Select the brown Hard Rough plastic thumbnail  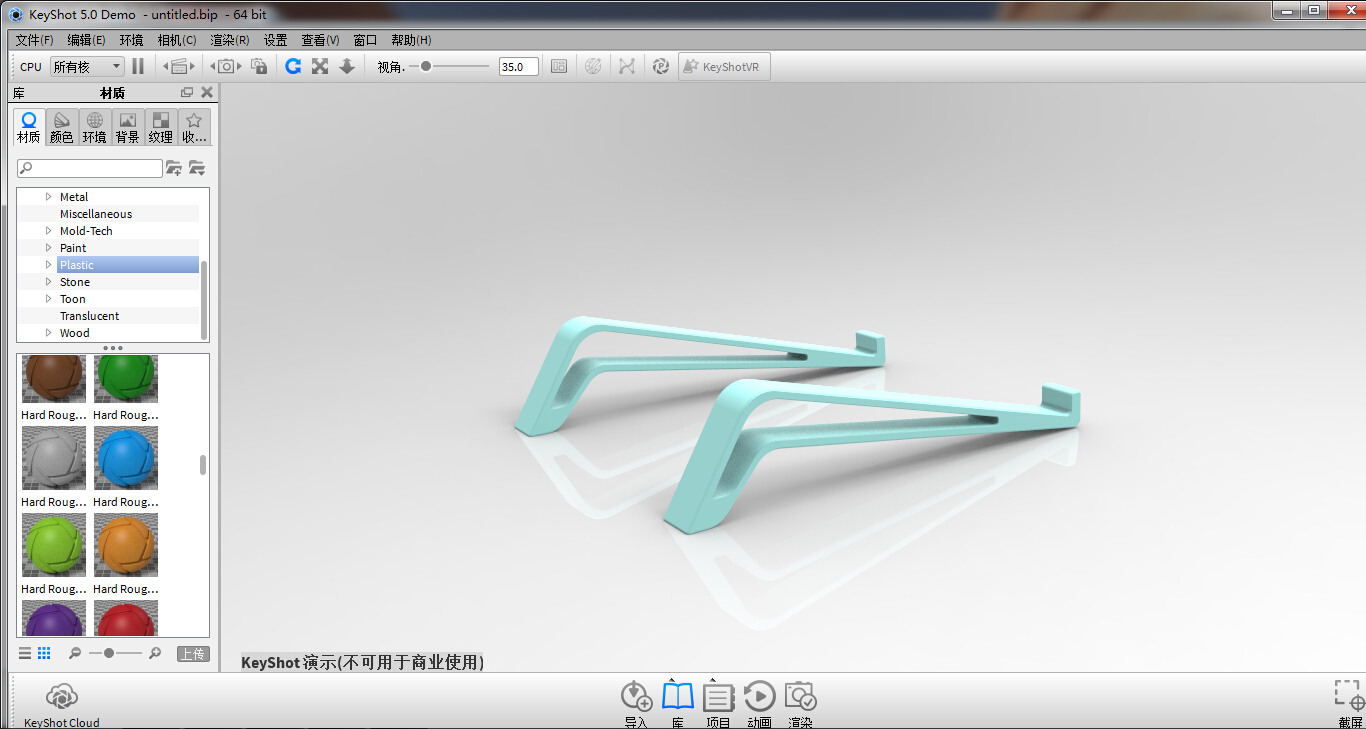(x=54, y=377)
